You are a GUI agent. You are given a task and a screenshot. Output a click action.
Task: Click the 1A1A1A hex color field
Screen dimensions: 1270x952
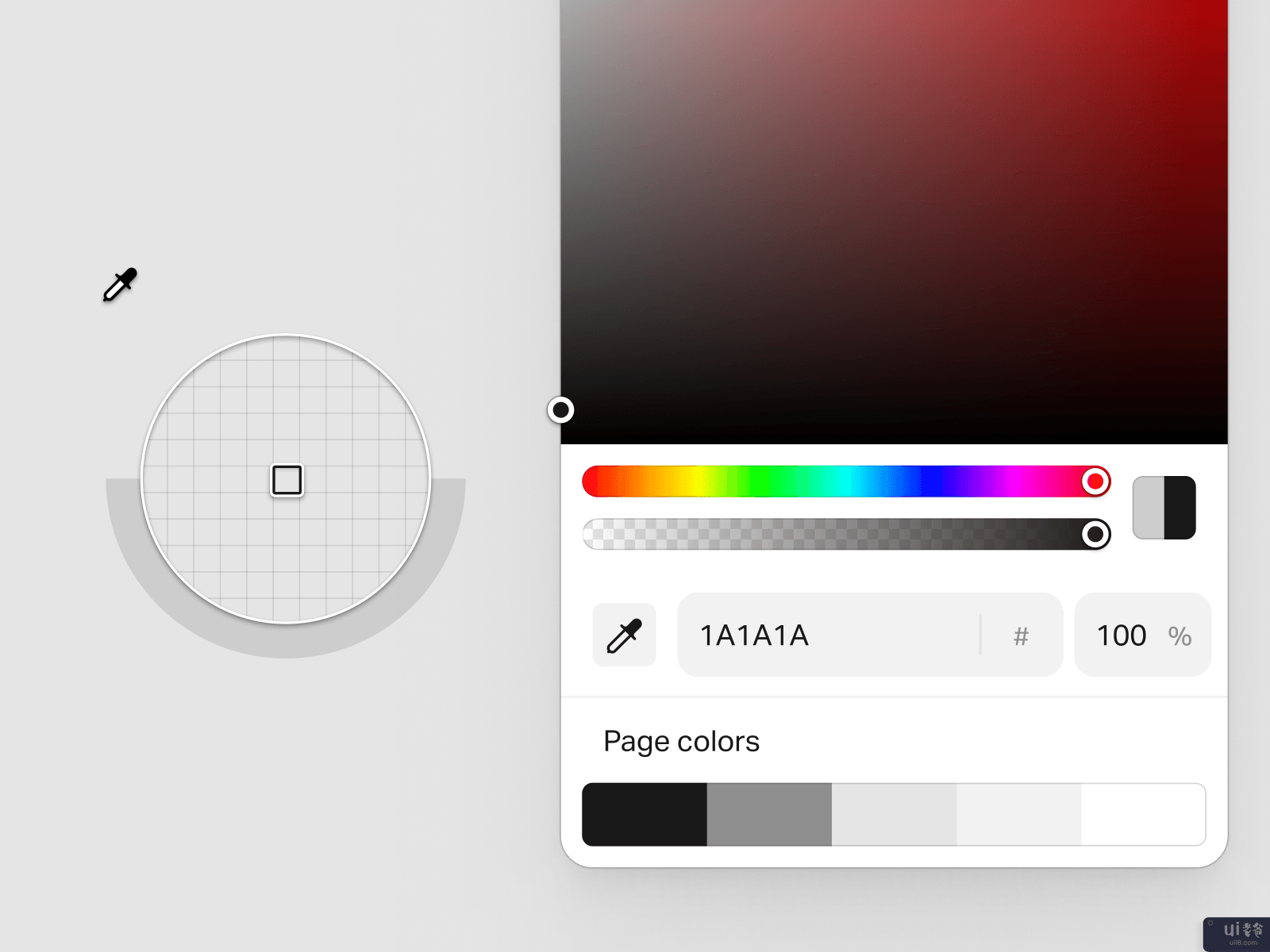click(869, 635)
